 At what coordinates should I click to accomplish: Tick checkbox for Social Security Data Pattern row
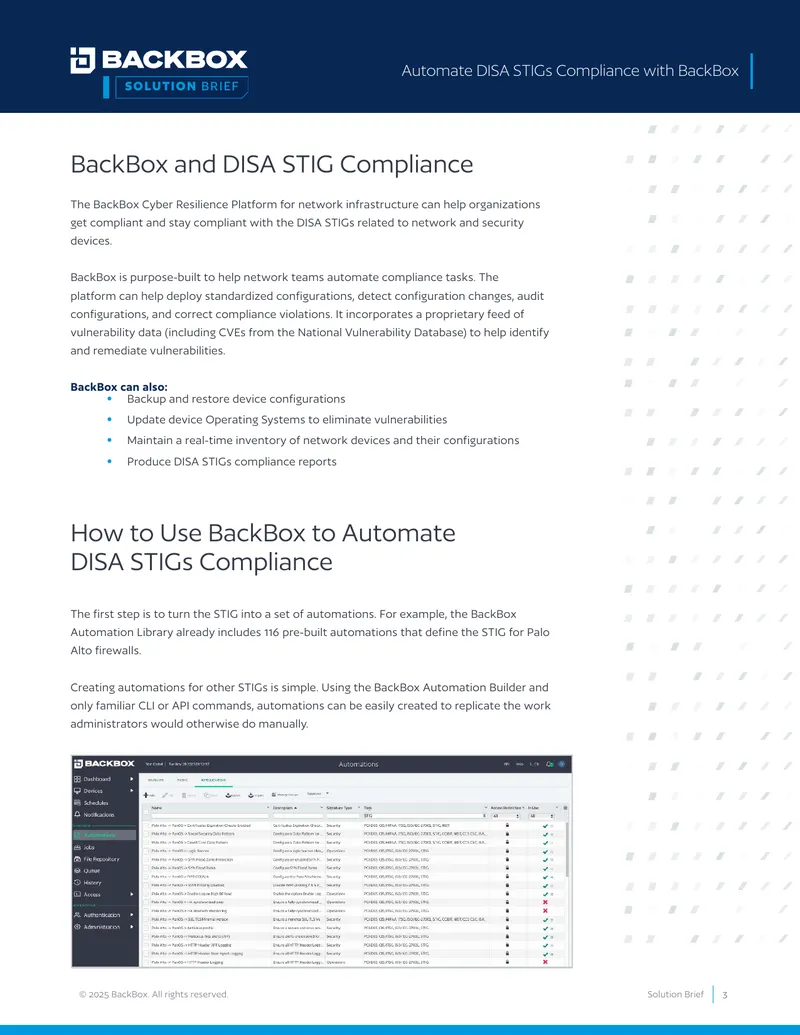coord(146,834)
